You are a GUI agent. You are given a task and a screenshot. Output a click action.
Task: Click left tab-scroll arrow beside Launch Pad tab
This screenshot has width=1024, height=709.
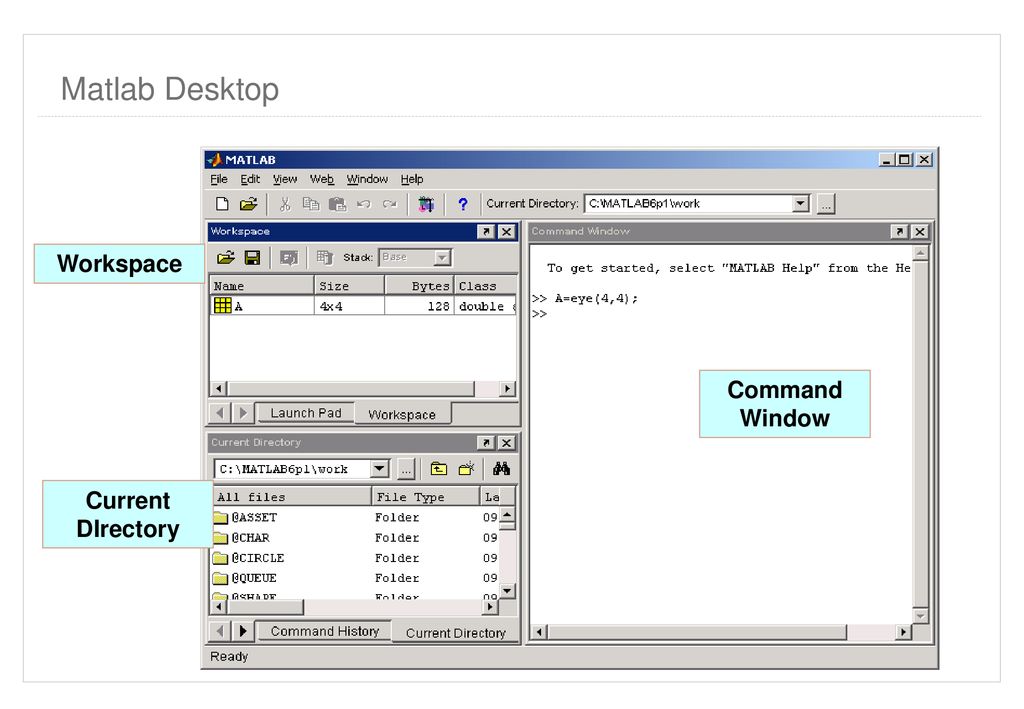[x=220, y=413]
